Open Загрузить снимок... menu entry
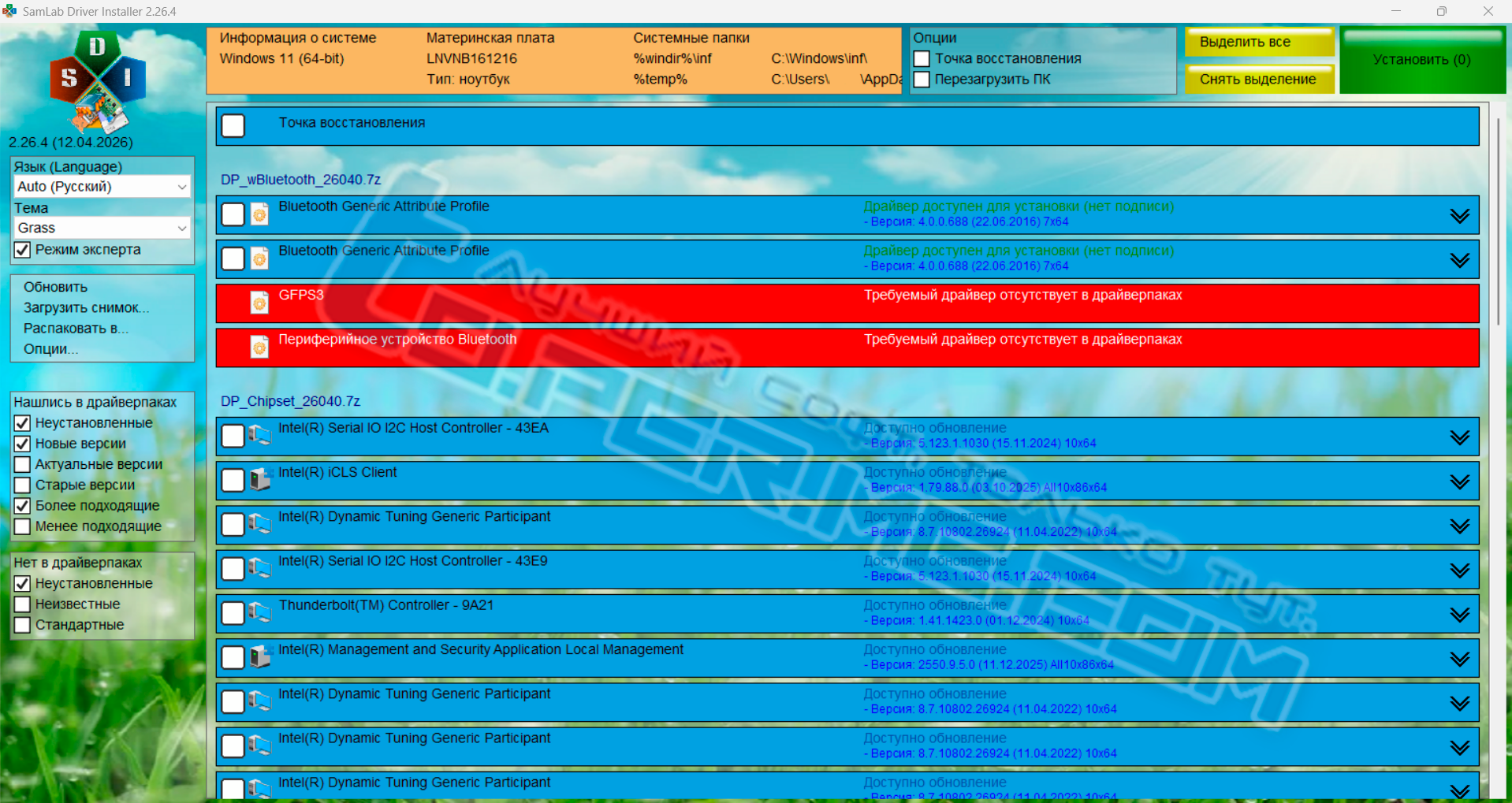The height and width of the screenshot is (803, 1512). pos(86,307)
